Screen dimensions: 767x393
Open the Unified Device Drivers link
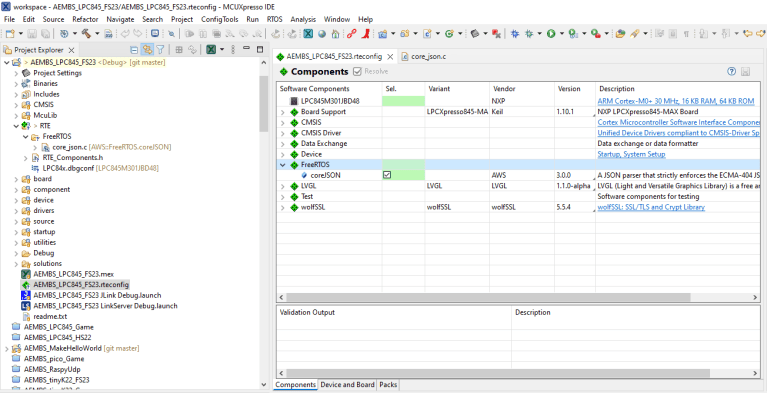click(x=679, y=133)
